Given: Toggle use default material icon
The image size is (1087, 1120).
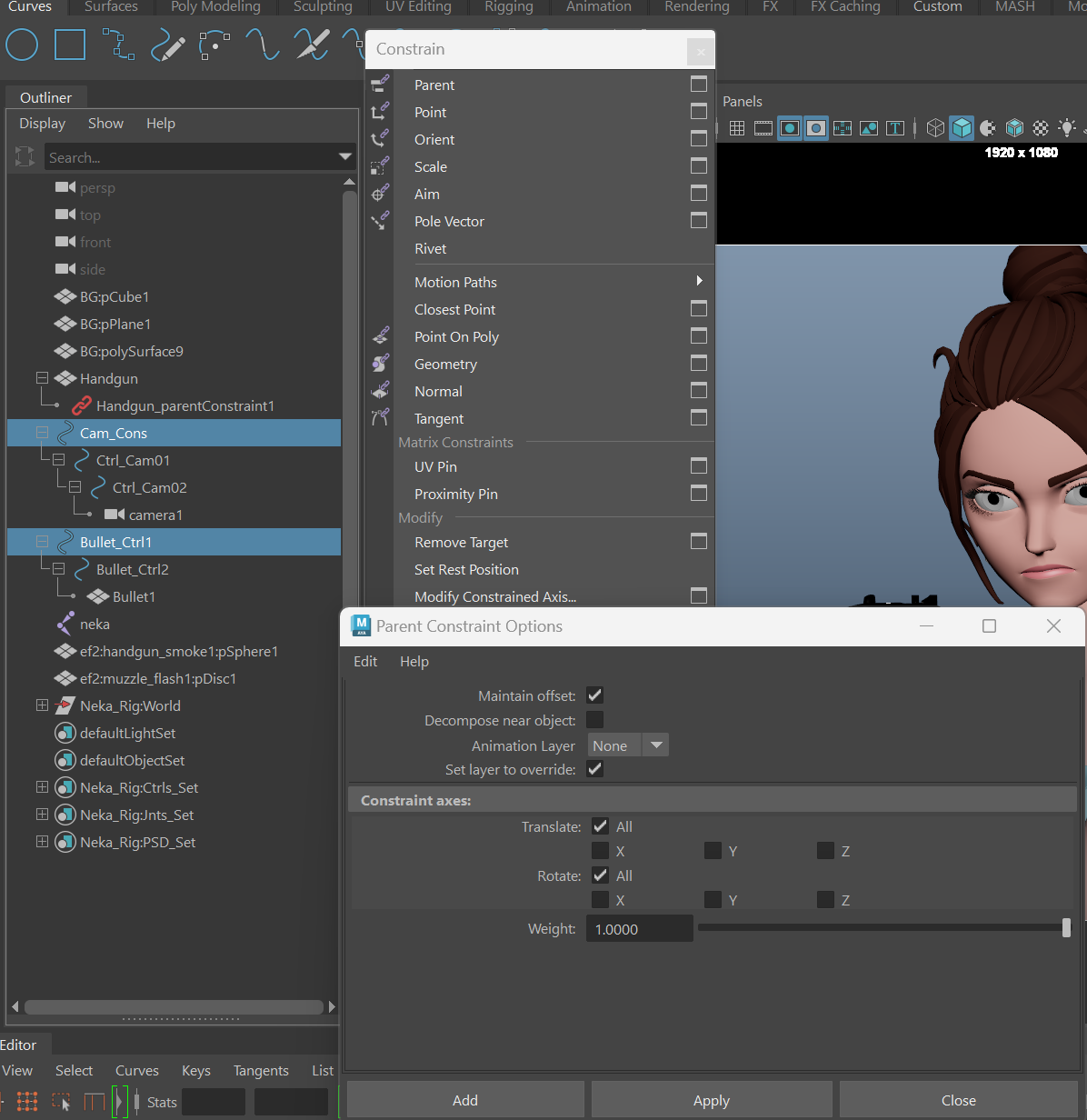Looking at the screenshot, I should coord(988,128).
